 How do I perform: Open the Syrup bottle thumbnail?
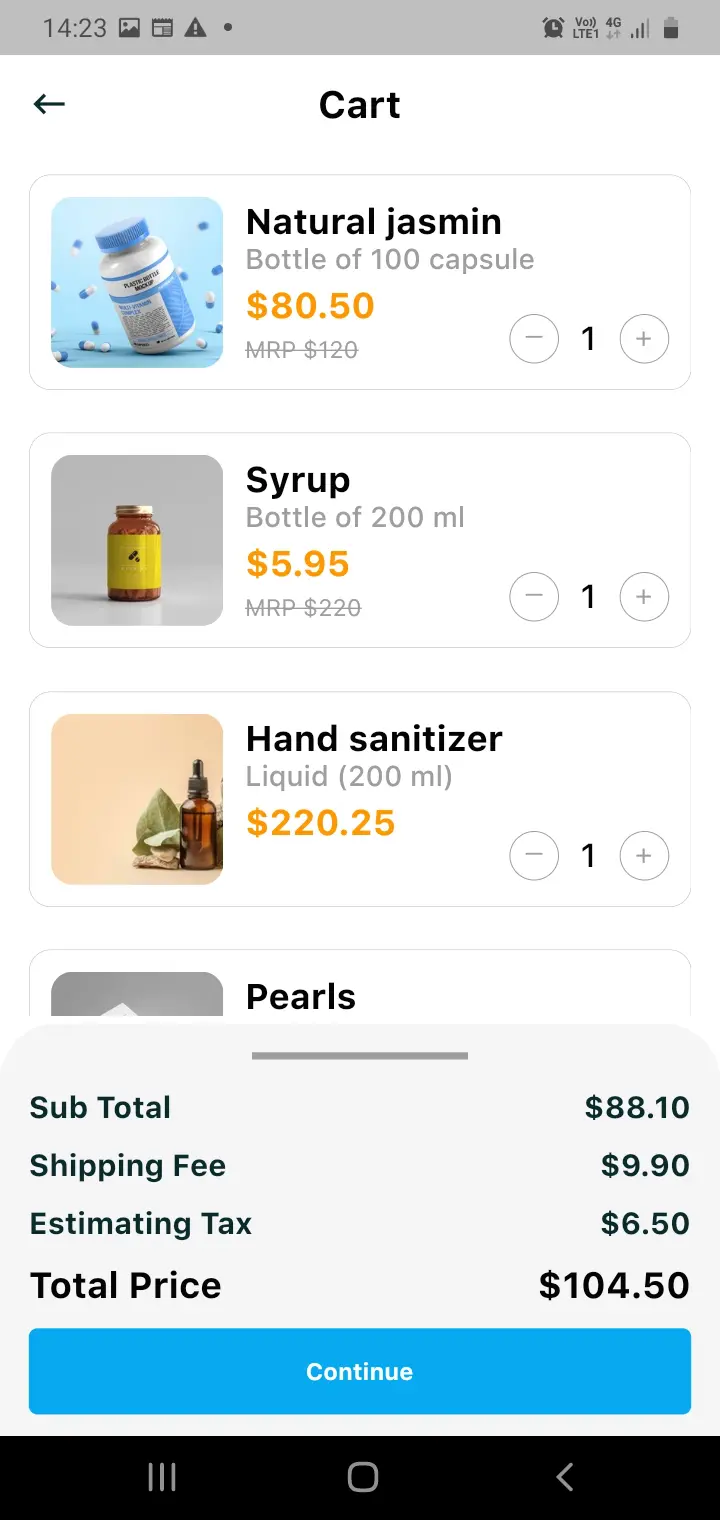(137, 540)
